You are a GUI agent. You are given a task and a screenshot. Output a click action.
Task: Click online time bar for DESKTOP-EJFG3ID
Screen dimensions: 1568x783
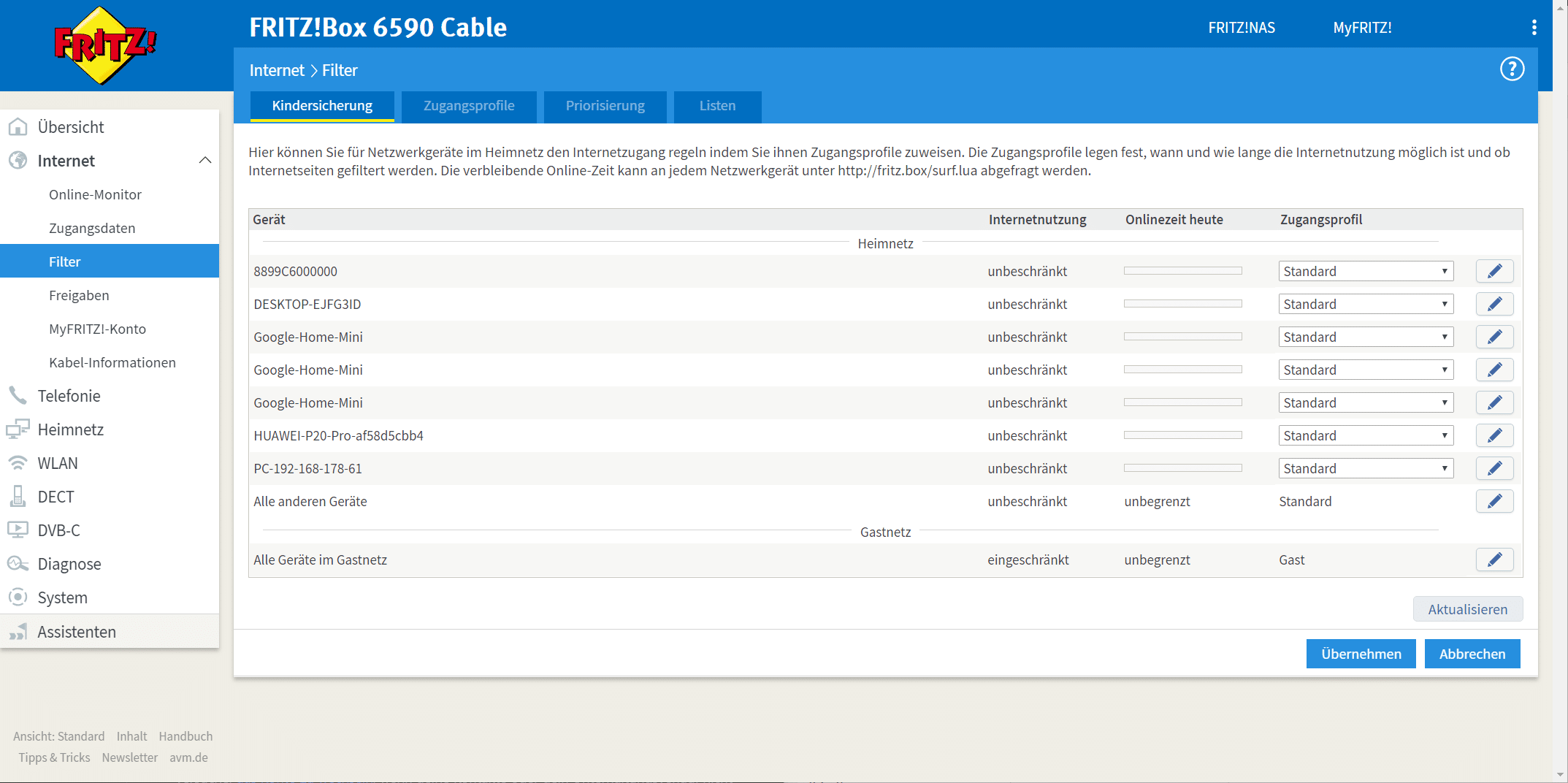[1182, 304]
